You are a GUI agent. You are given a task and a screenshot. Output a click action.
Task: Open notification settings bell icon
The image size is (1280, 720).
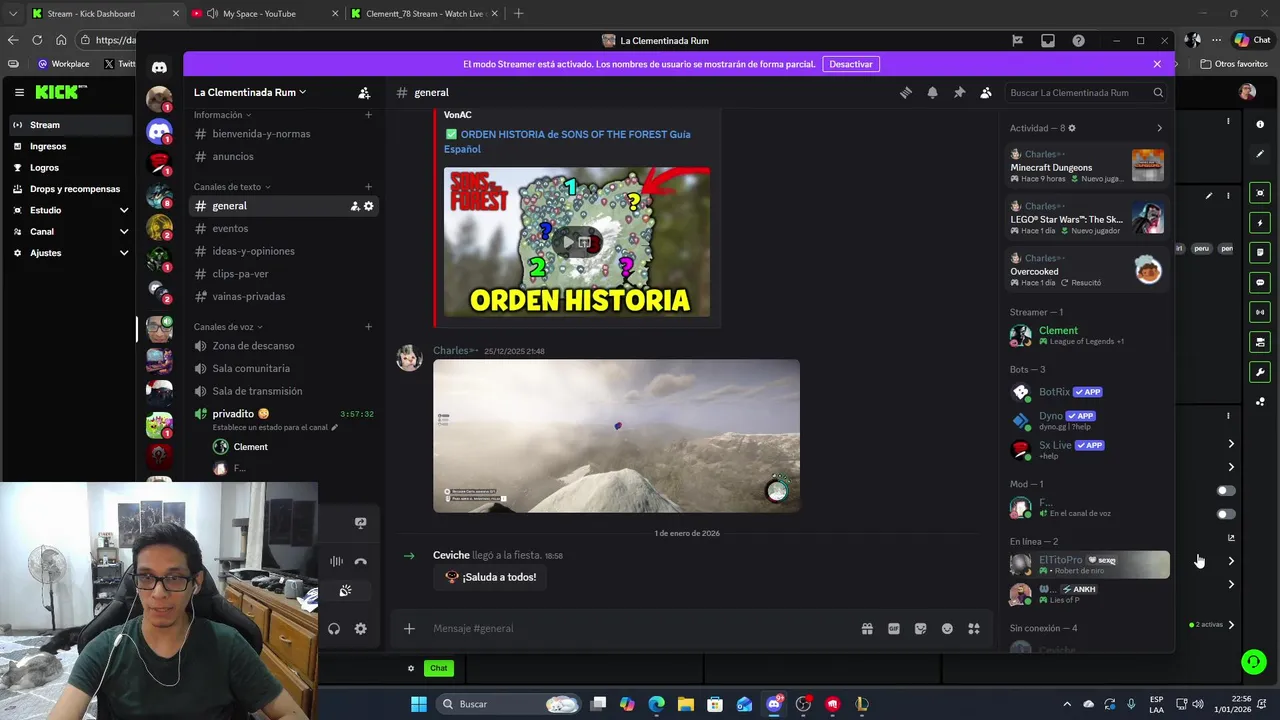(x=932, y=92)
